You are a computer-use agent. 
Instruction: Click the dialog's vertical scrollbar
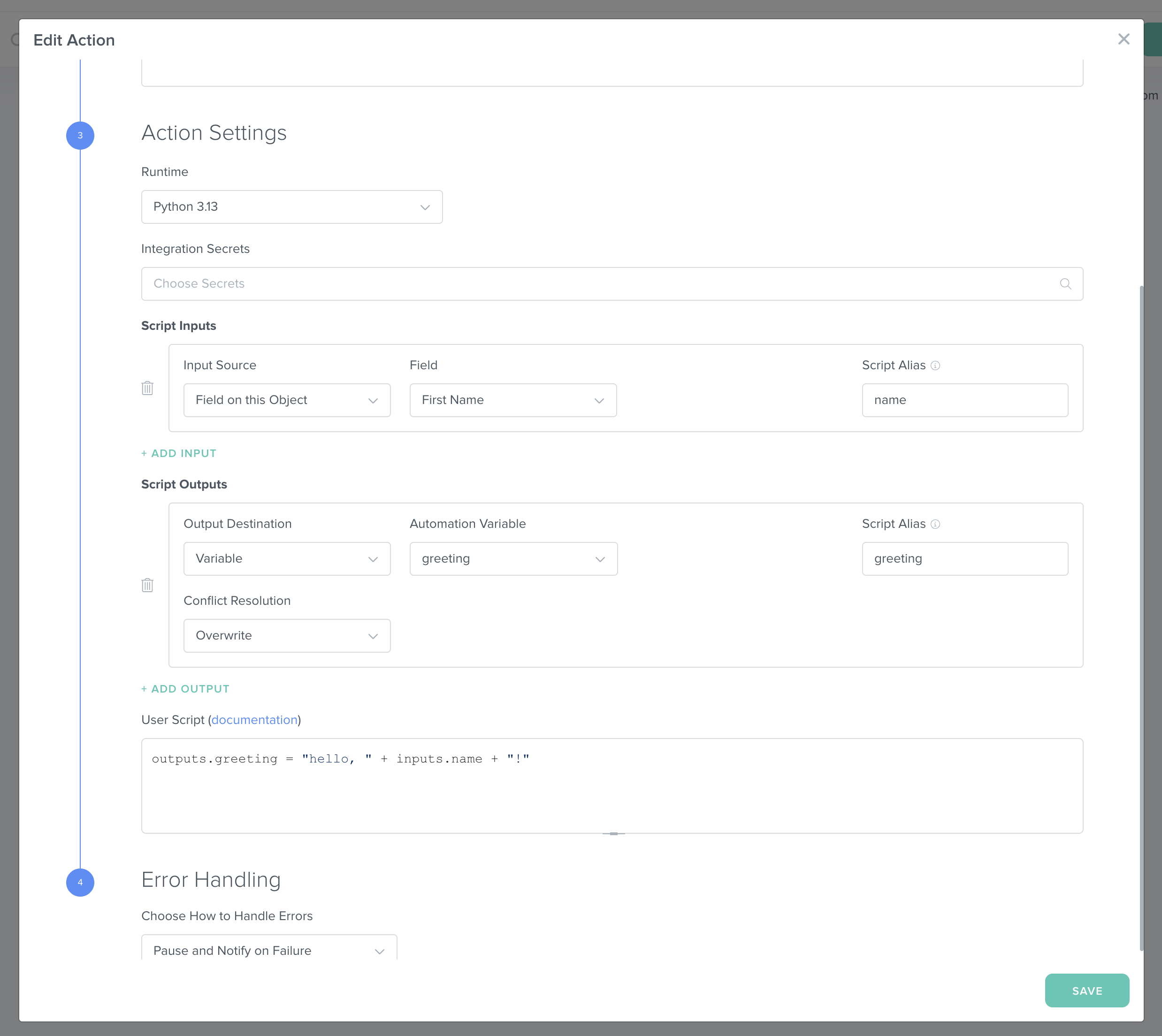point(1141,617)
